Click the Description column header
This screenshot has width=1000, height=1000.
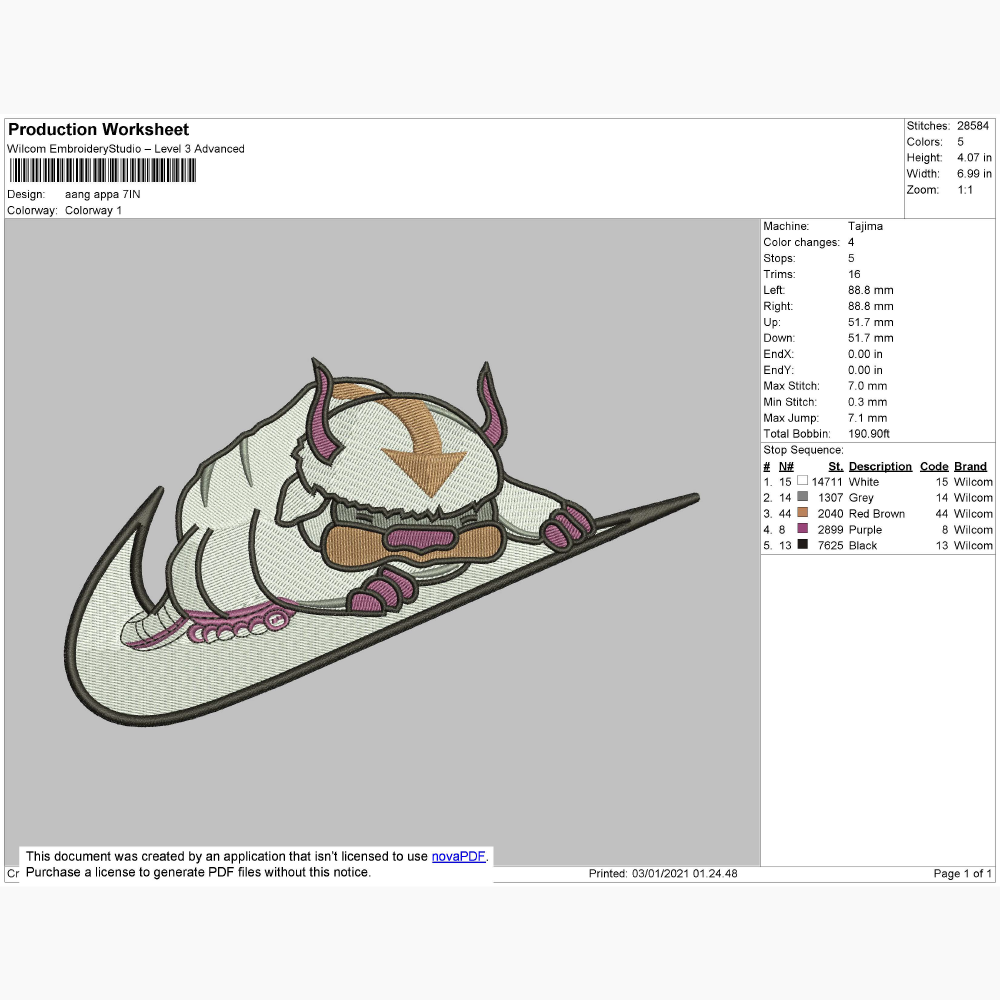tap(880, 466)
